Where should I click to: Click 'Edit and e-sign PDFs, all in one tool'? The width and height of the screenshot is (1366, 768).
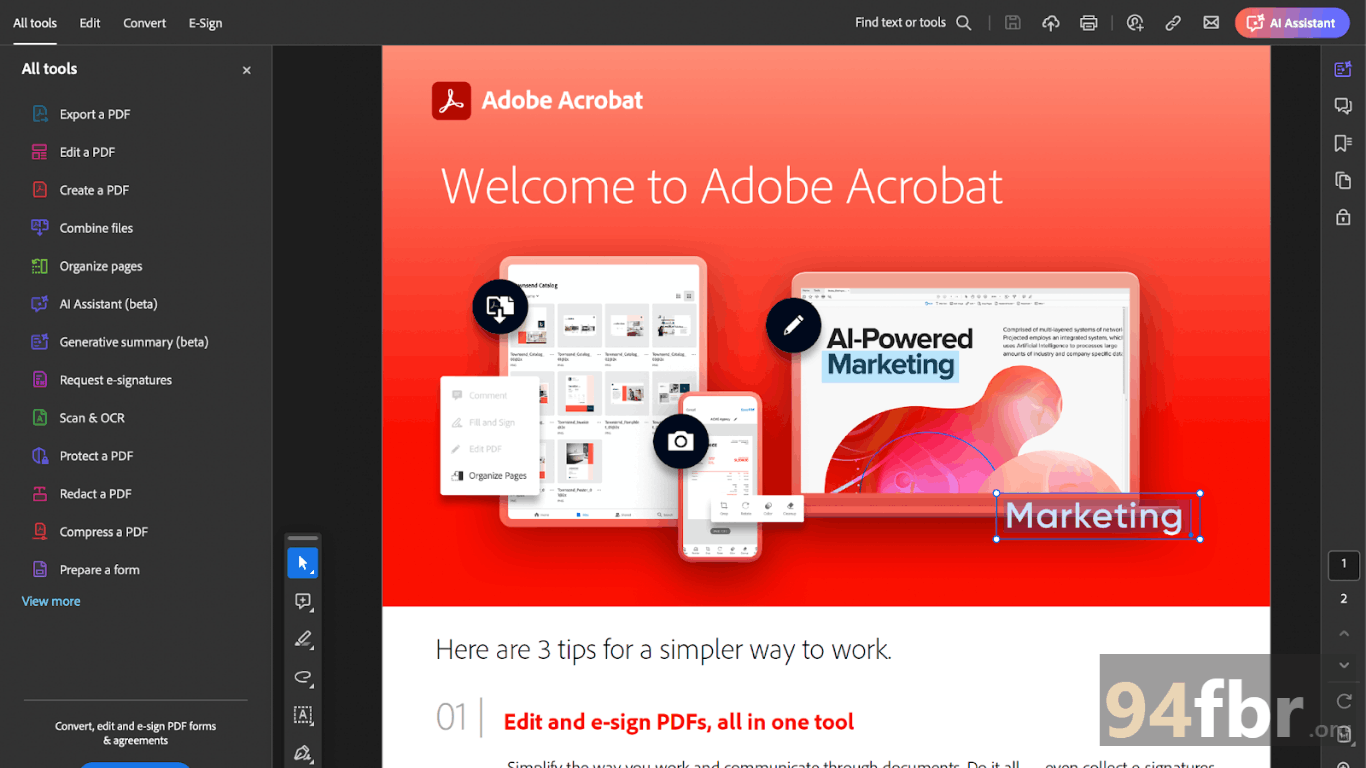click(x=679, y=722)
